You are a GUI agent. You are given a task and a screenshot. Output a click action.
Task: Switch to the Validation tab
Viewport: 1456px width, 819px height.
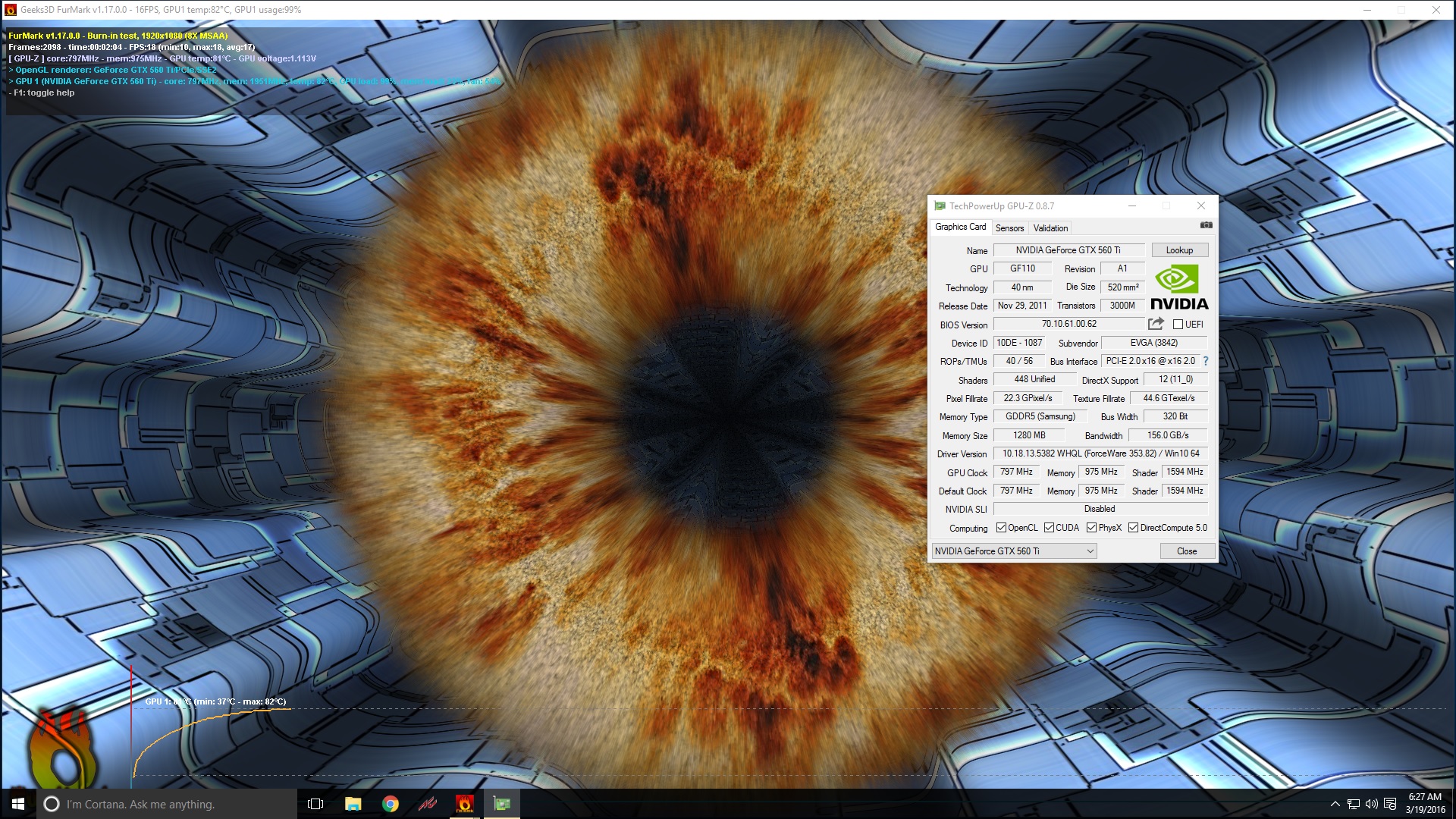pyautogui.click(x=1050, y=227)
